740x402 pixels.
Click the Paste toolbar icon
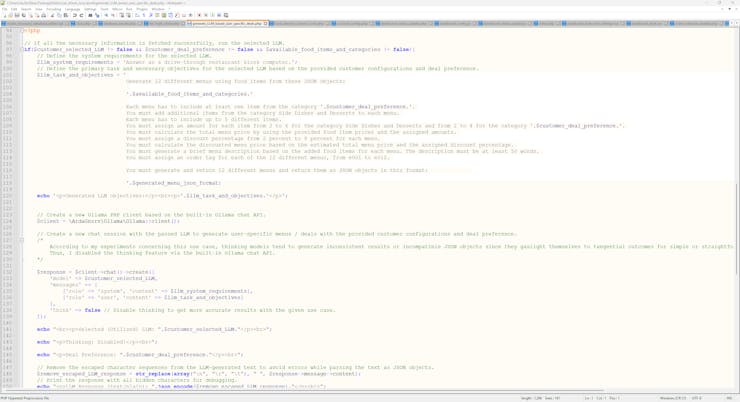pyautogui.click(x=66, y=15)
